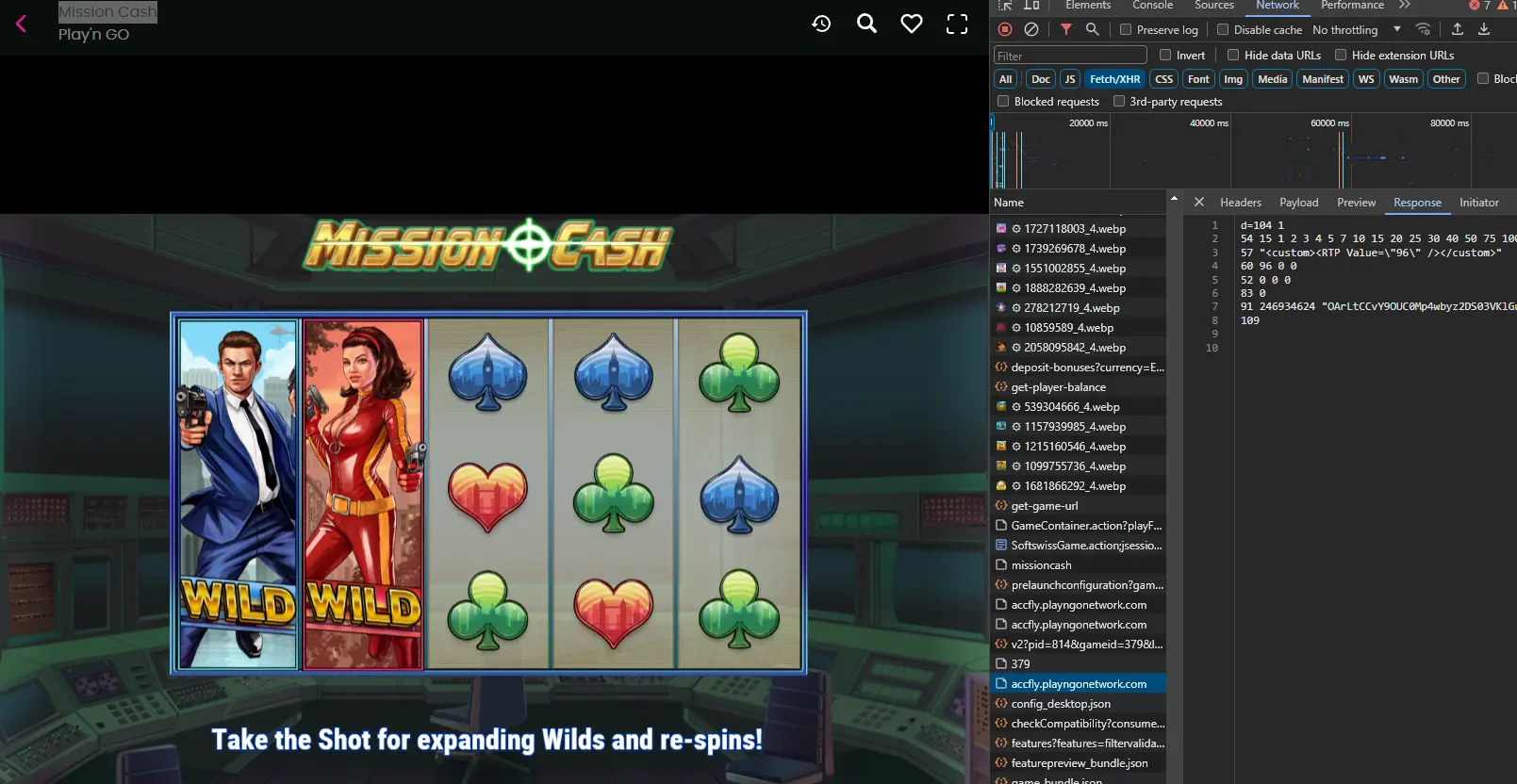Image resolution: width=1517 pixels, height=784 pixels.
Task: Select the request named 379
Action: [x=1080, y=664]
